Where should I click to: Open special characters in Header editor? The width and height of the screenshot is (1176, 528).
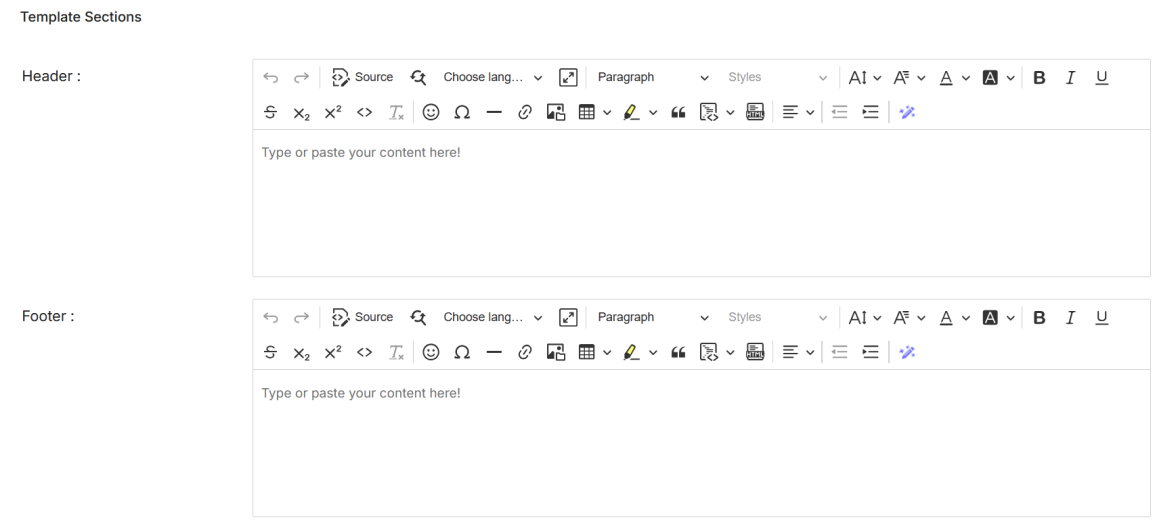click(462, 112)
